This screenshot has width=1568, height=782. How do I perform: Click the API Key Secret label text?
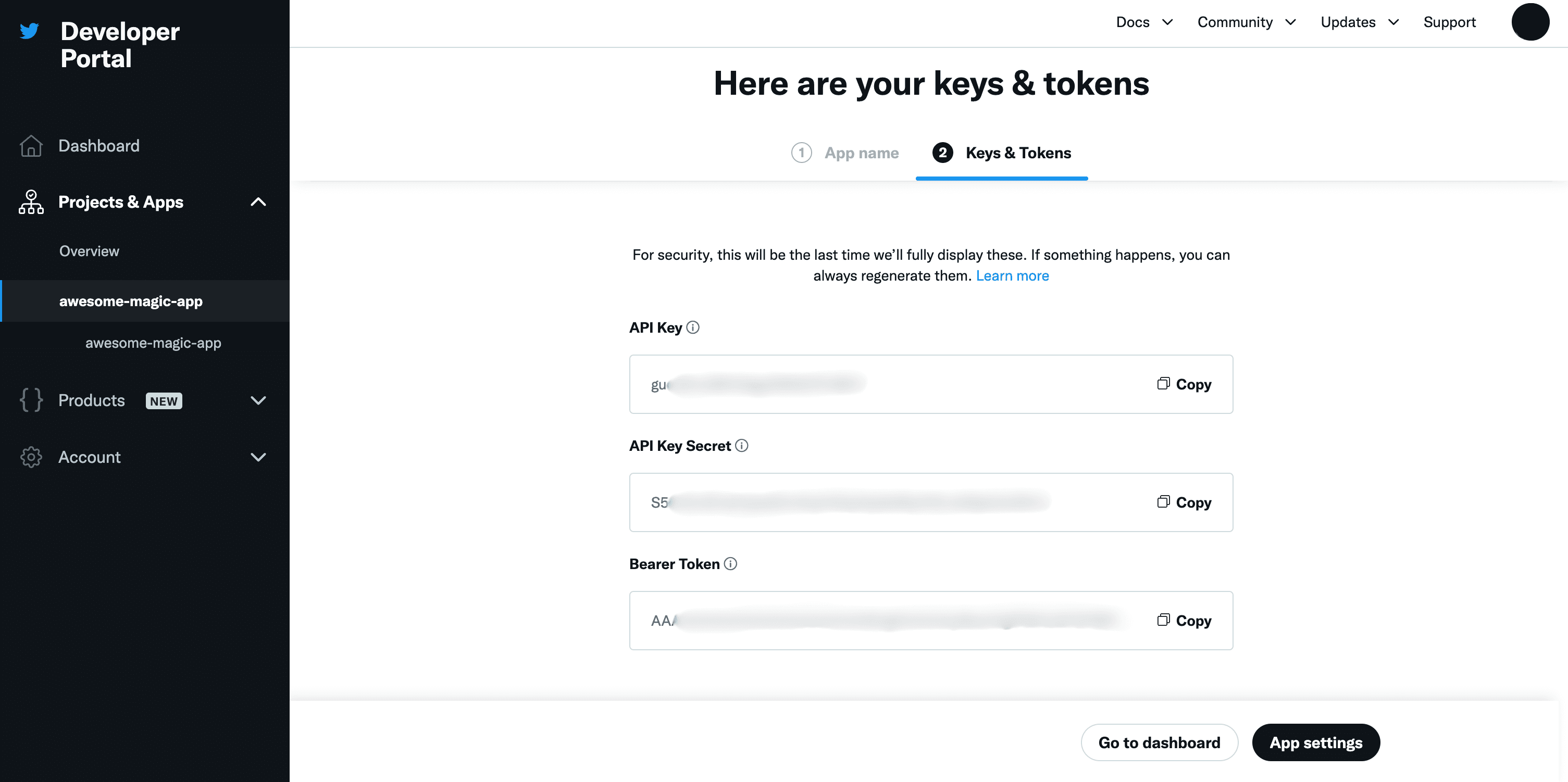coord(680,446)
